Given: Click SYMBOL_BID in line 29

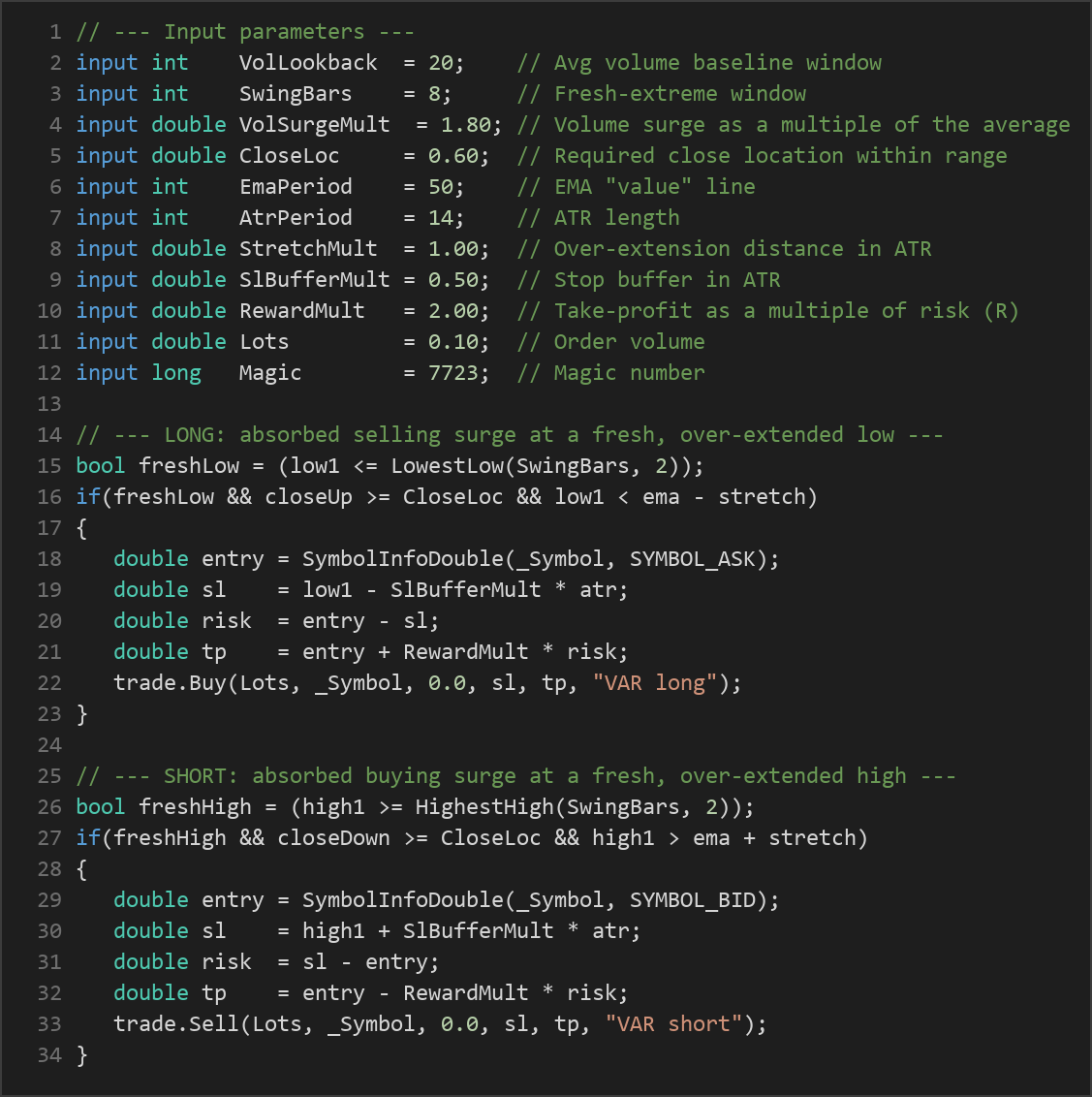Looking at the screenshot, I should pos(693,900).
